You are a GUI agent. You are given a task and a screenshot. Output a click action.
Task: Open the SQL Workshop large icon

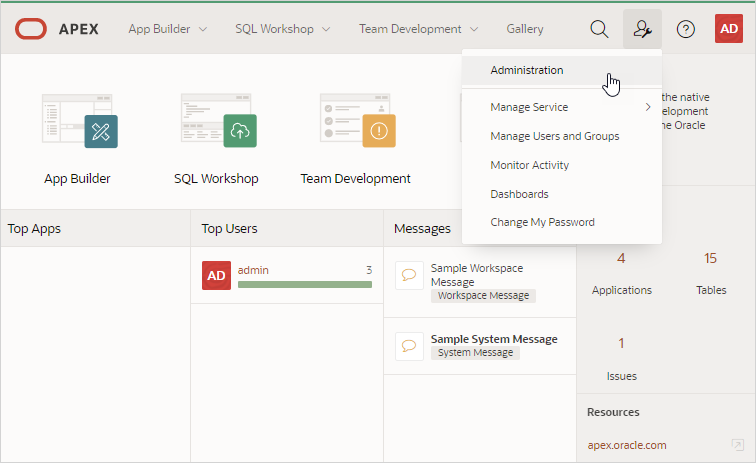click(218, 121)
